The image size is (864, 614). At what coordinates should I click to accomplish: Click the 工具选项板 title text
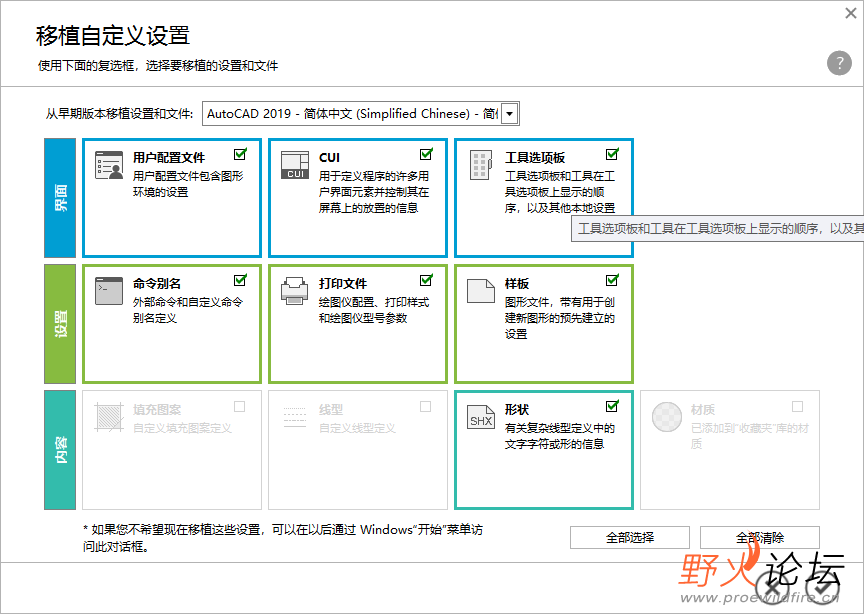pyautogui.click(x=535, y=158)
